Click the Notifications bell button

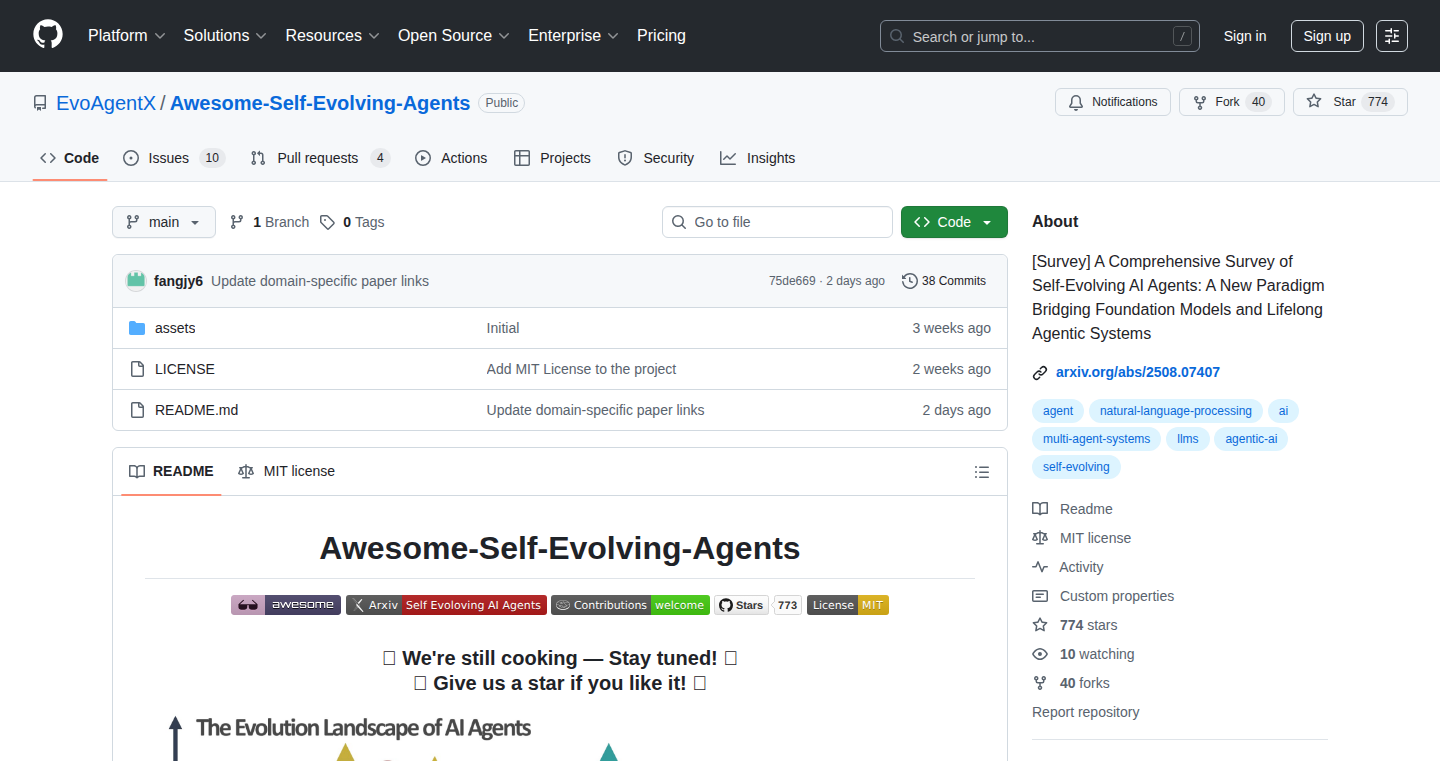(x=1113, y=102)
